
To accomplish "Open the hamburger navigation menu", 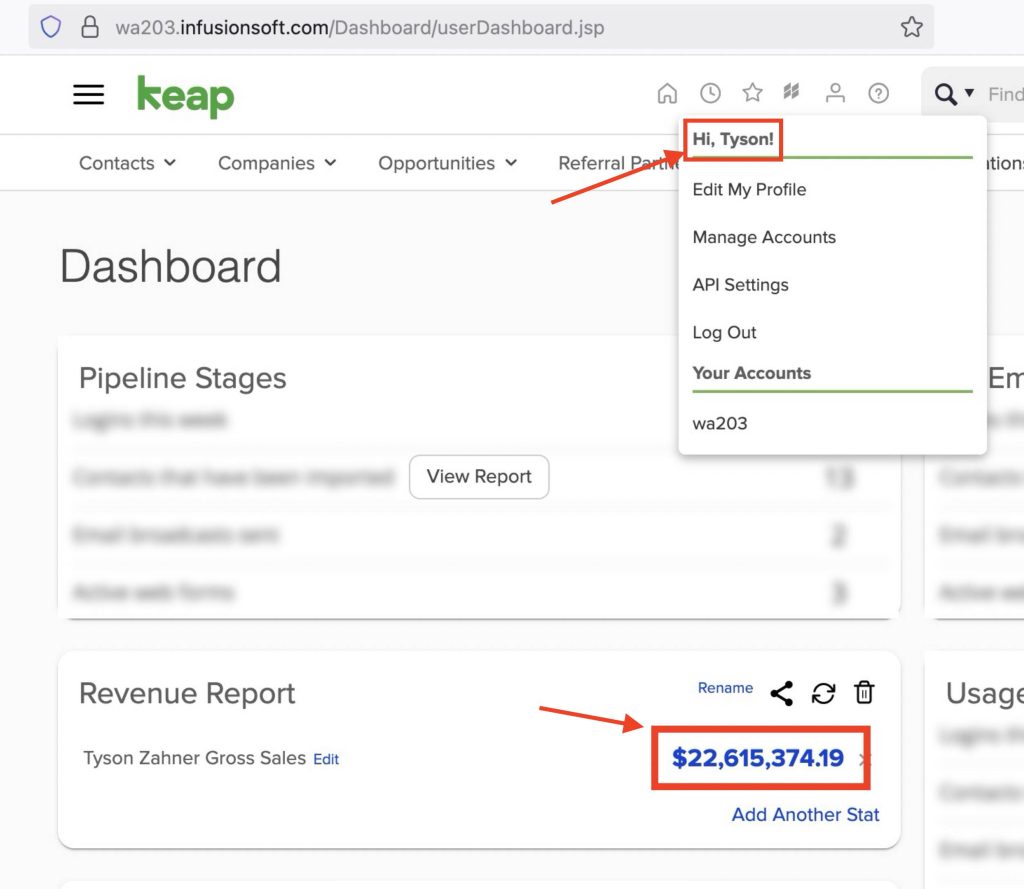I will coord(89,95).
